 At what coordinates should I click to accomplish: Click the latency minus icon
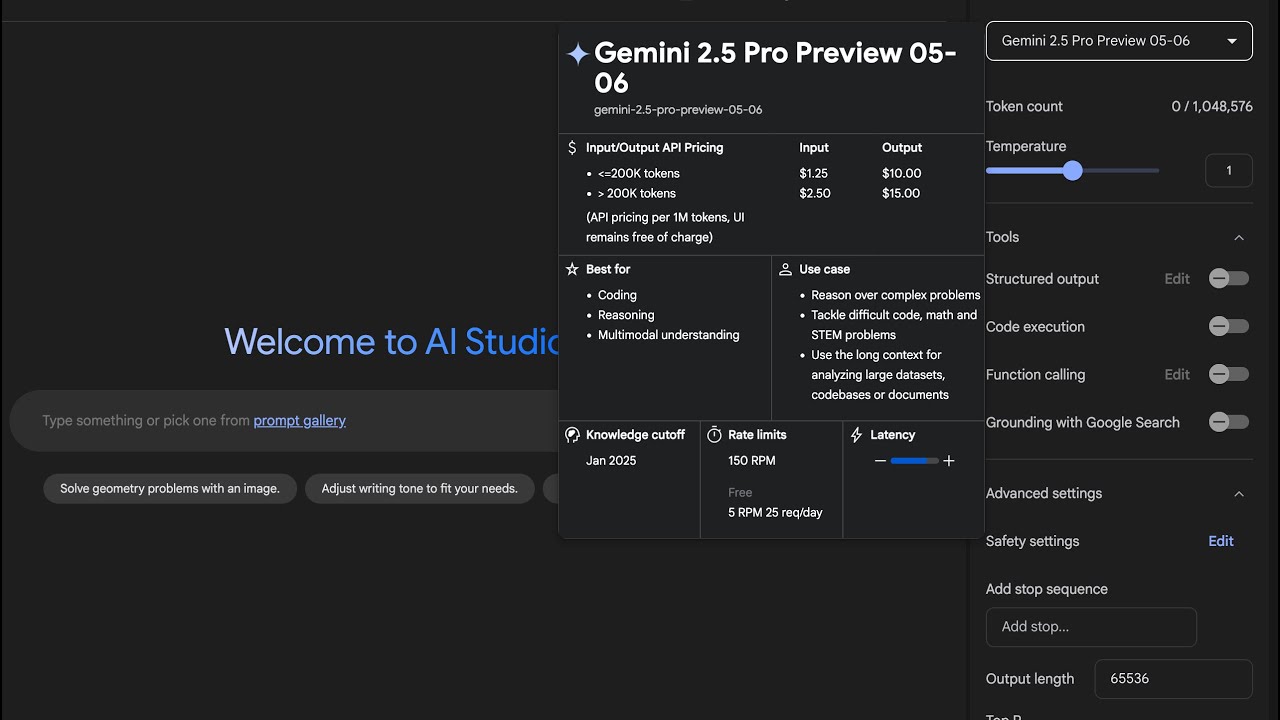coord(880,461)
